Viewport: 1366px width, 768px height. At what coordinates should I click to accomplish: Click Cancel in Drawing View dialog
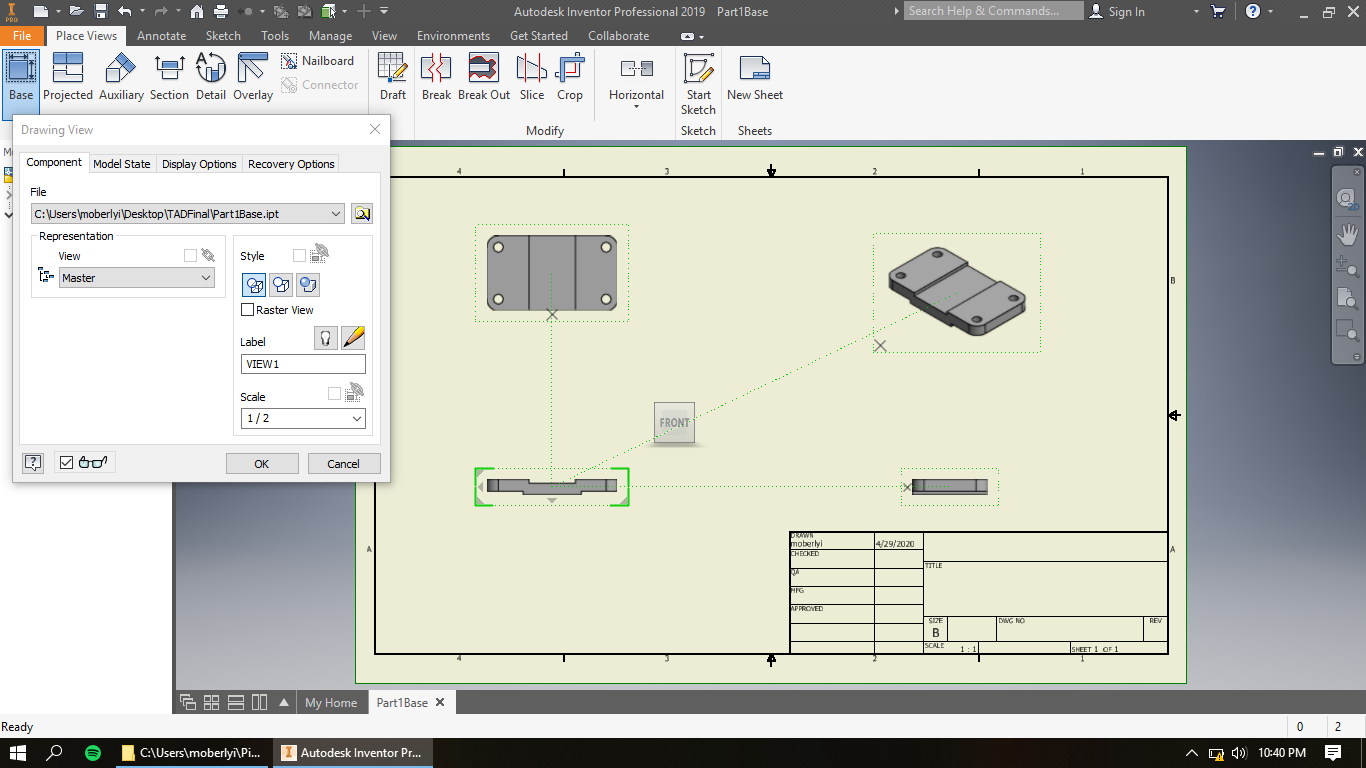343,463
